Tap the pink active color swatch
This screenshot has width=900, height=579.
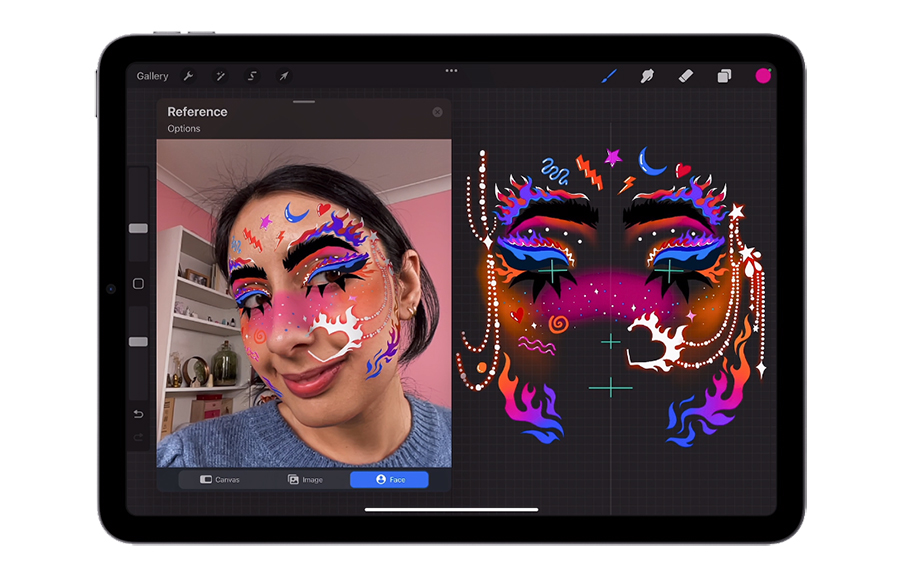point(763,76)
